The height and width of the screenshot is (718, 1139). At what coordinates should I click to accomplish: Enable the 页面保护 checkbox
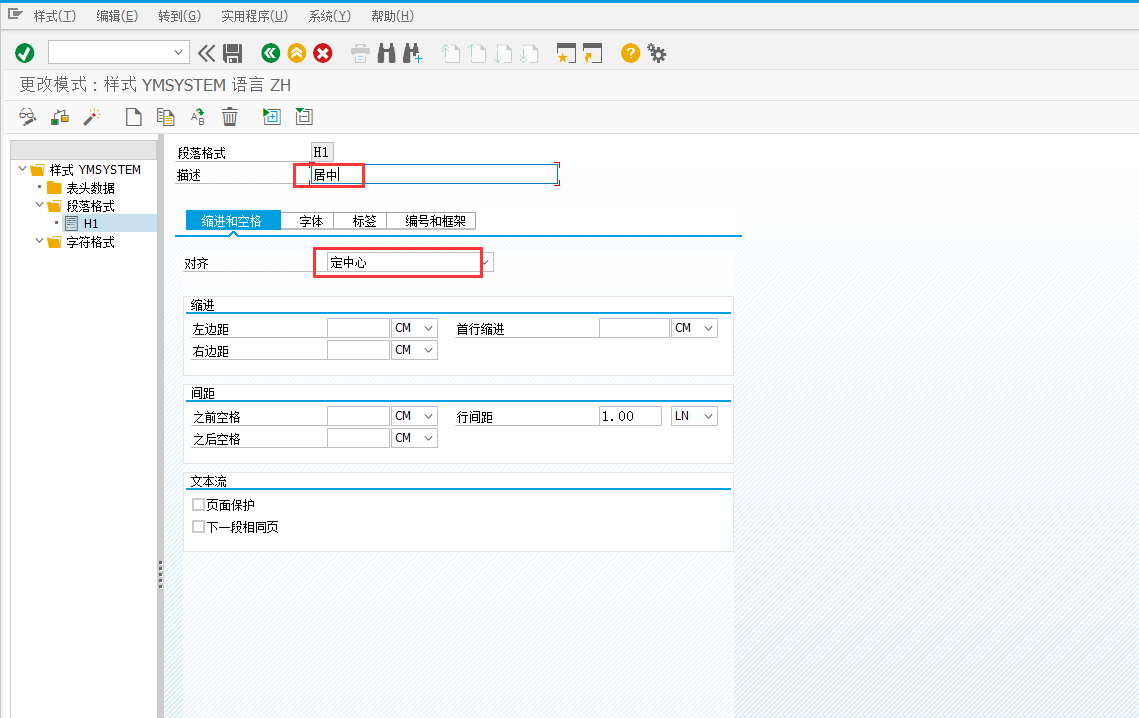click(198, 504)
